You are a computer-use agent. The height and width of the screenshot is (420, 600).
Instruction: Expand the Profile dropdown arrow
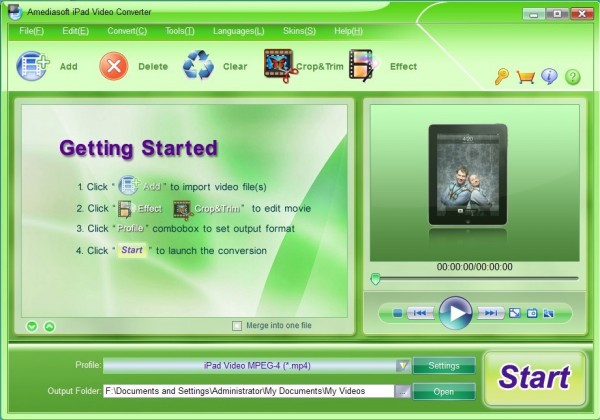click(403, 365)
